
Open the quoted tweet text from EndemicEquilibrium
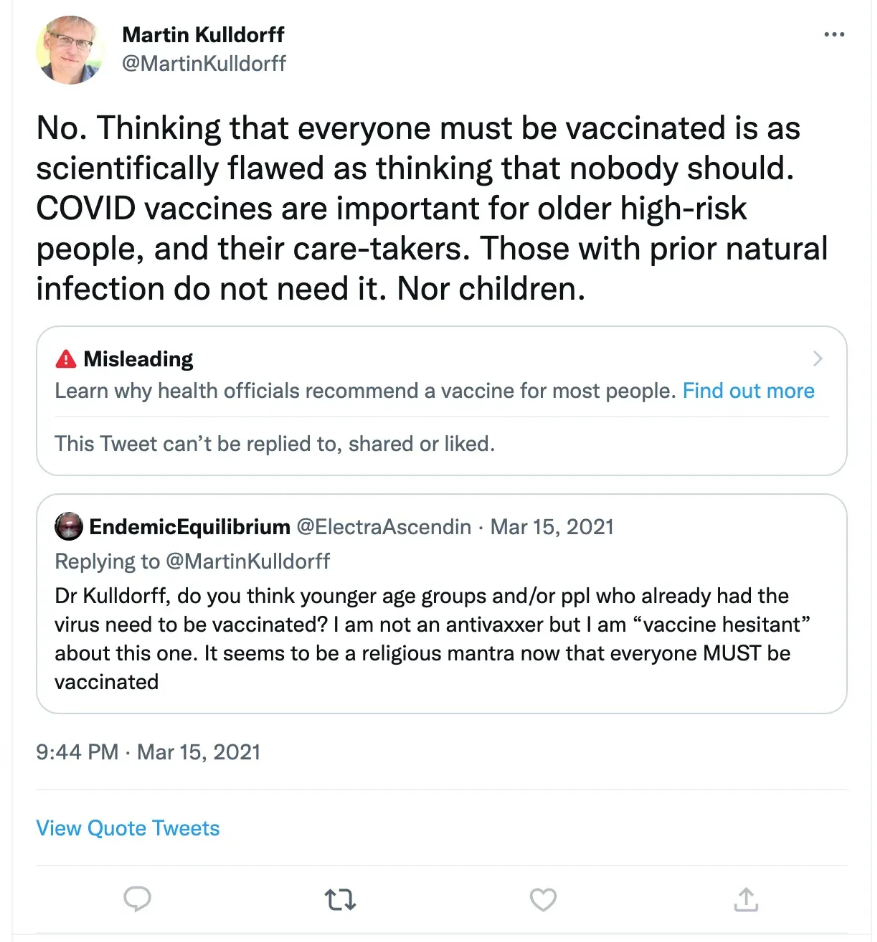click(x=432, y=639)
